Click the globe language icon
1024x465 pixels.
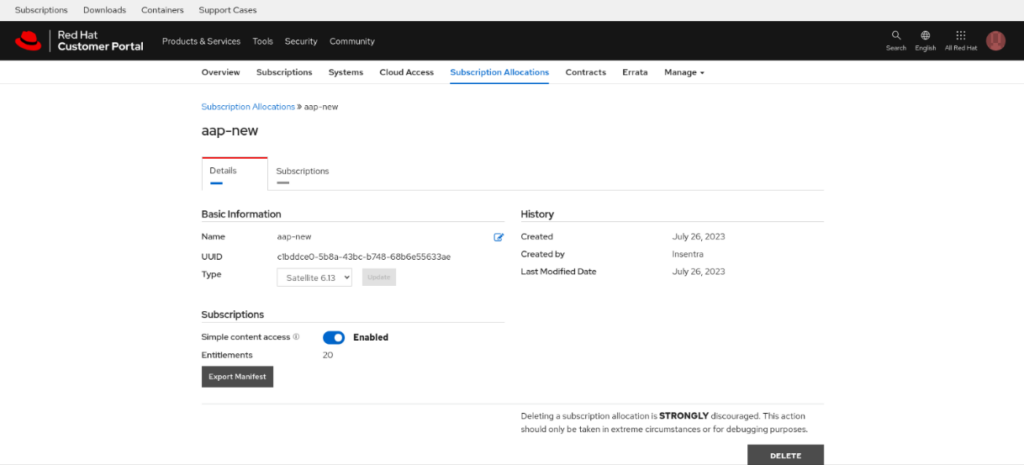[x=925, y=36]
